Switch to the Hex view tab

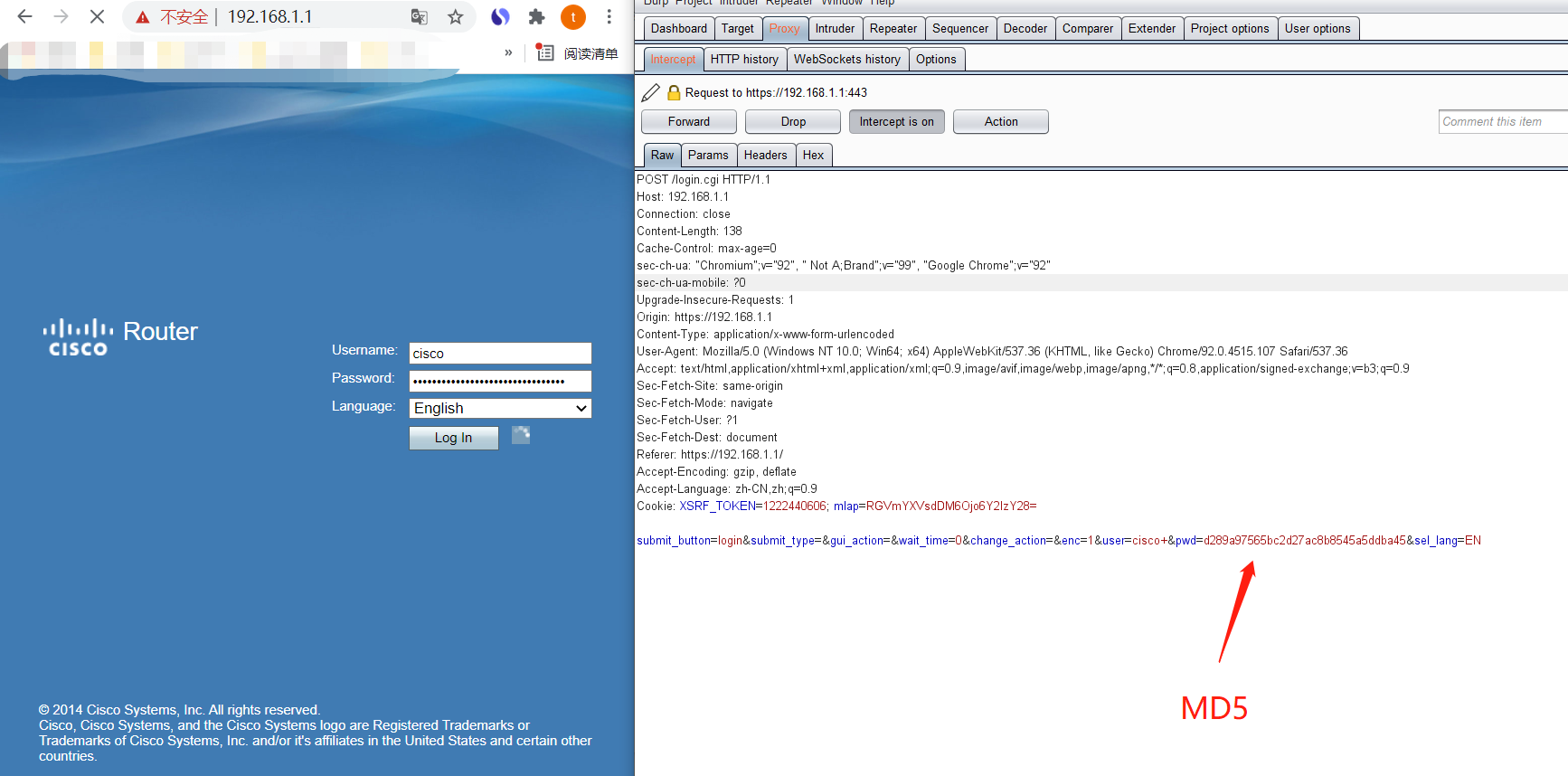(x=814, y=155)
